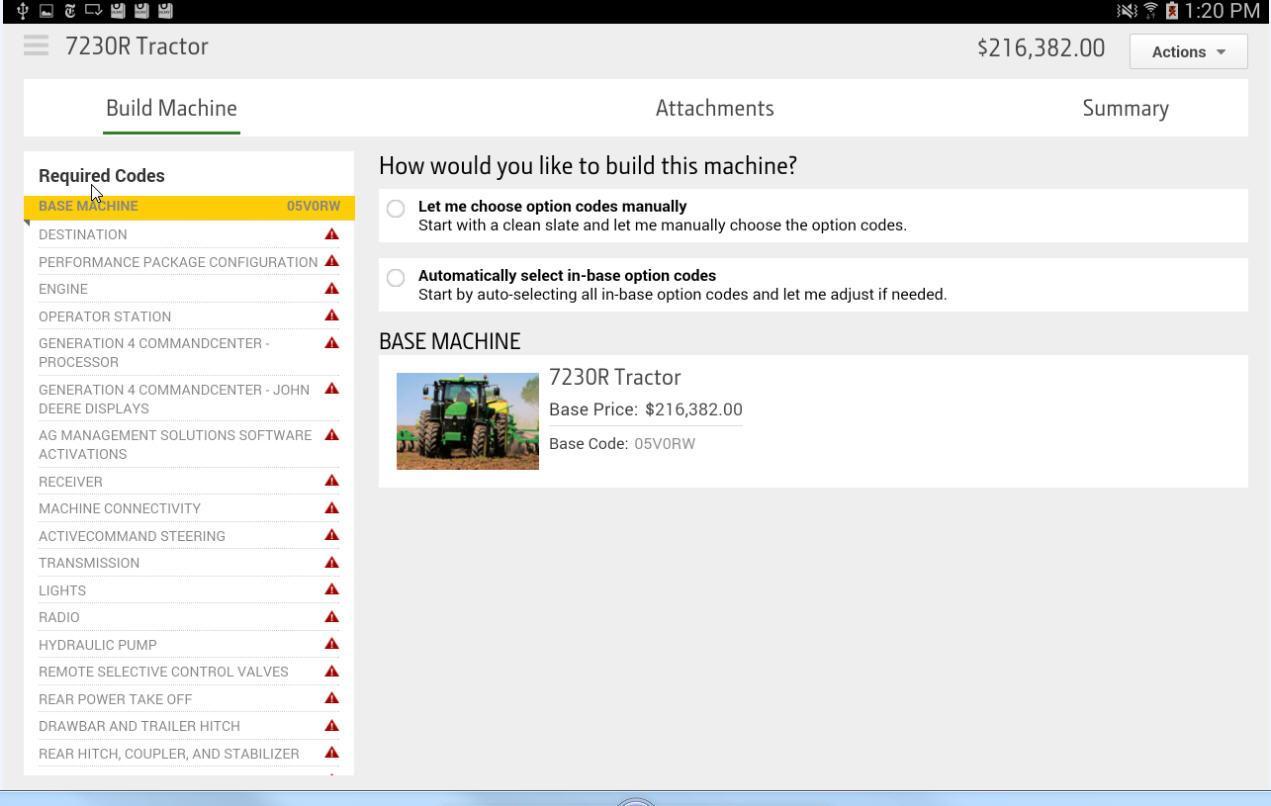
Task: Click the warning icon beside DESTINATION
Action: pos(332,234)
